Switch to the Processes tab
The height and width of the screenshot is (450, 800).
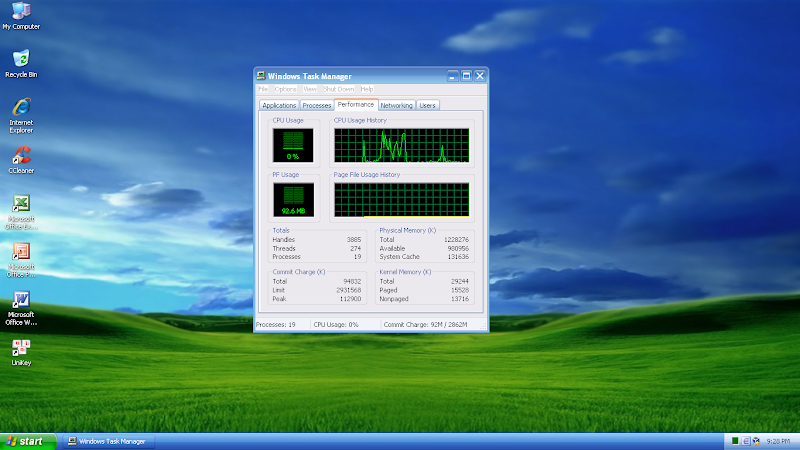317,105
